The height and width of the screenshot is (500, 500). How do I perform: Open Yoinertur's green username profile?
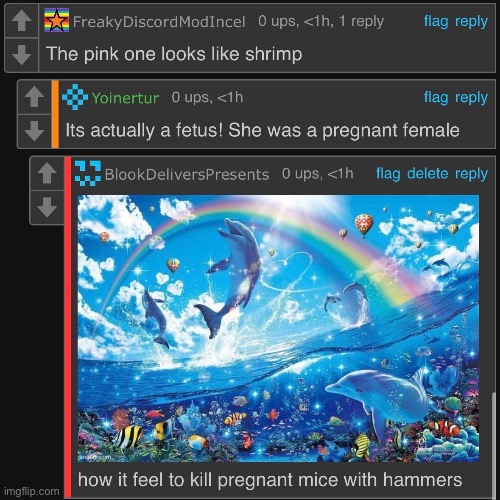pyautogui.click(x=125, y=98)
